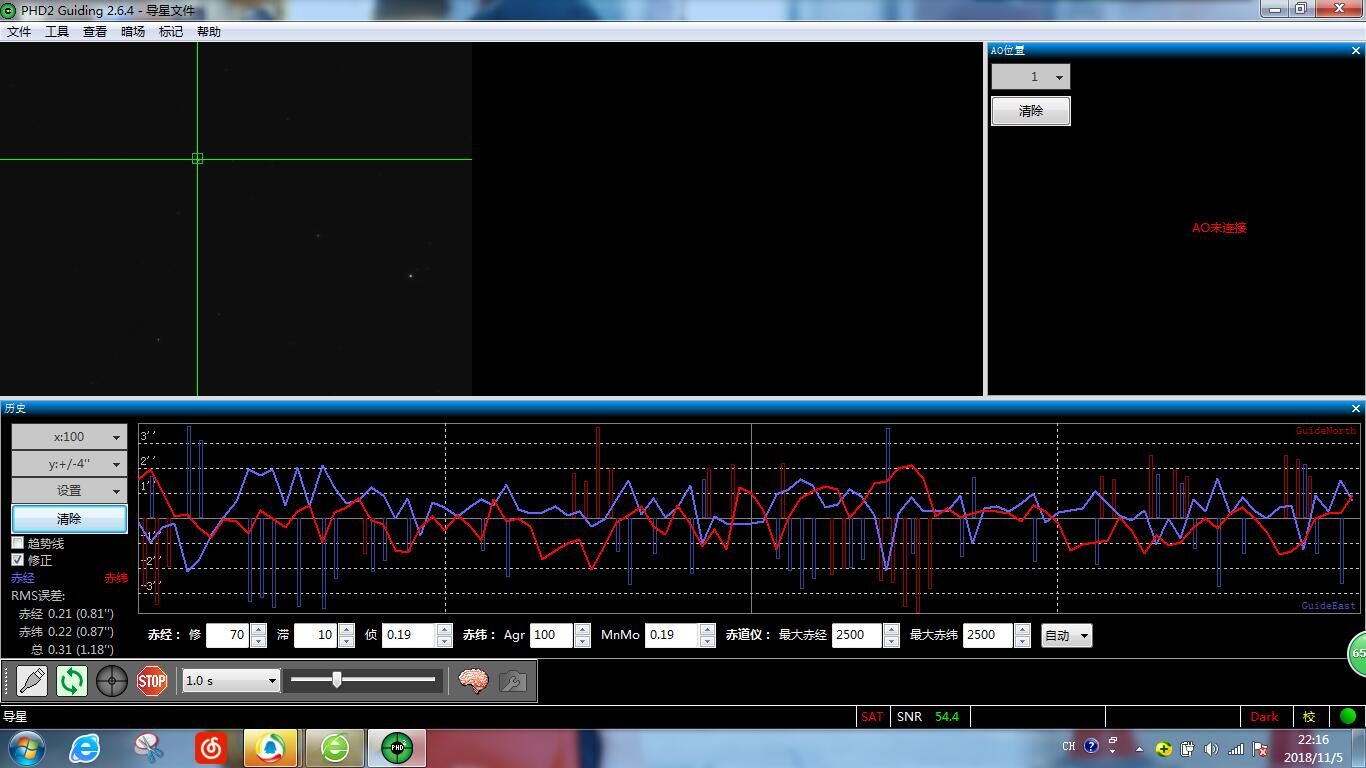Click the green status indicator in status bar
Screen dimensions: 1366x768
coord(1348,716)
